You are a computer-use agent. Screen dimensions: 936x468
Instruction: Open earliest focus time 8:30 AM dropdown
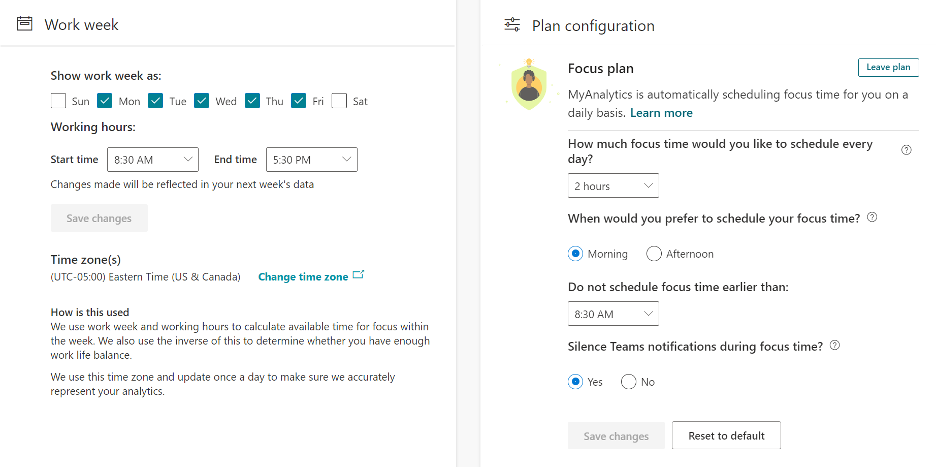[x=613, y=314]
